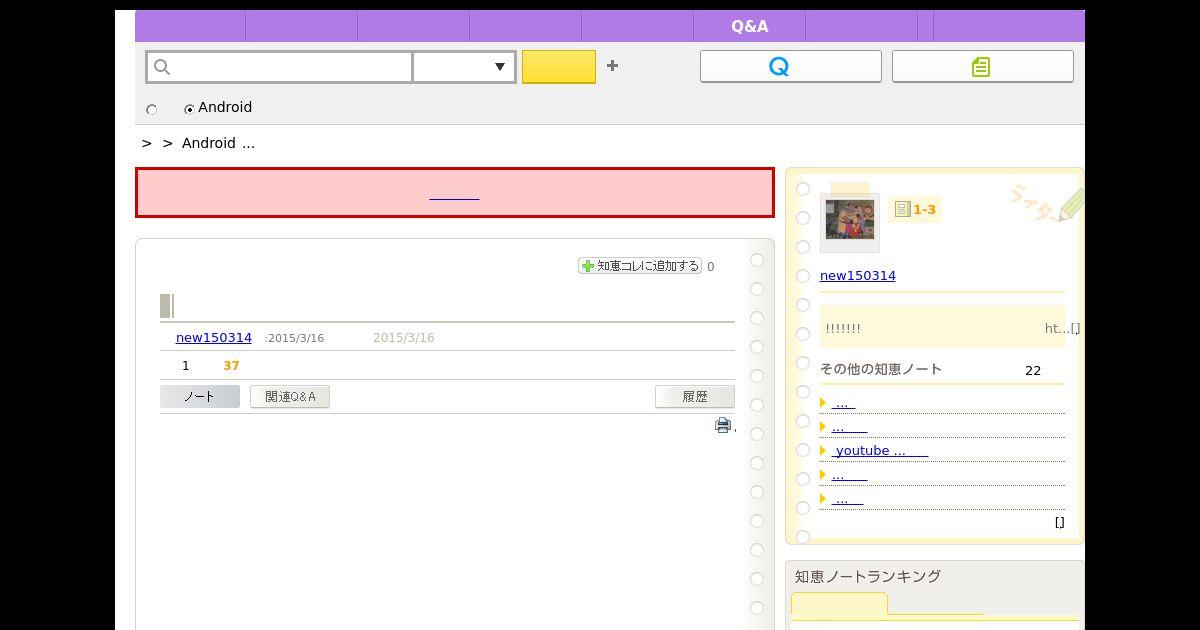
Task: Click the ':2015/3/16' date next to the author
Action: (x=294, y=338)
